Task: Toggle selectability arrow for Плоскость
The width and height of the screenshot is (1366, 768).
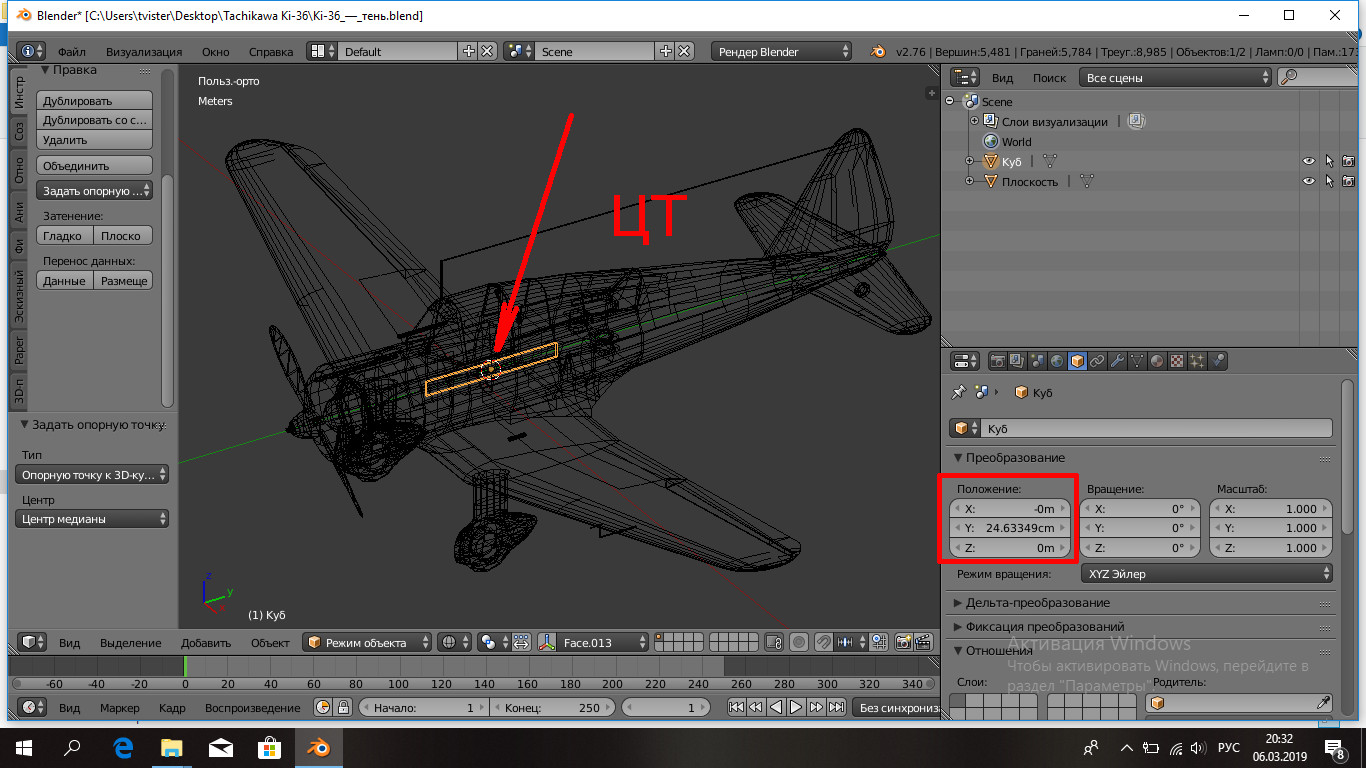Action: coord(1329,181)
